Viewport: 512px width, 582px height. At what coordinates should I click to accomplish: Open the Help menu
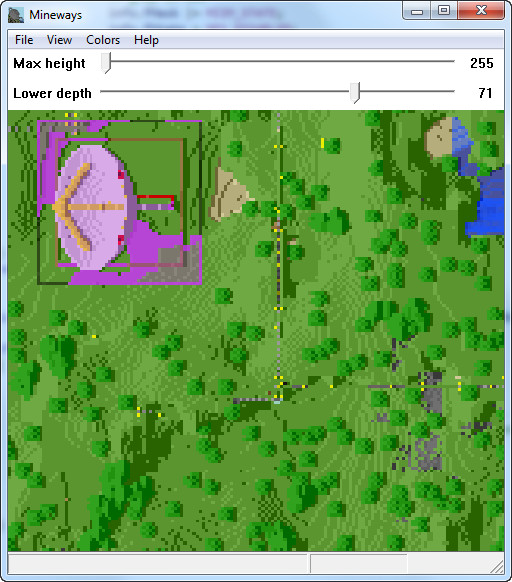(x=146, y=40)
